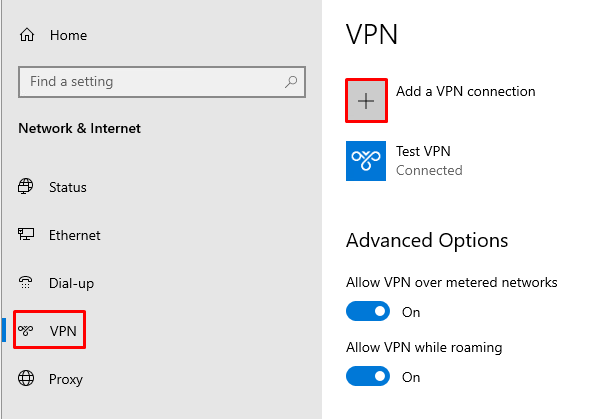613x419 pixels.
Task: Click the plus icon to add VPN
Action: (366, 100)
